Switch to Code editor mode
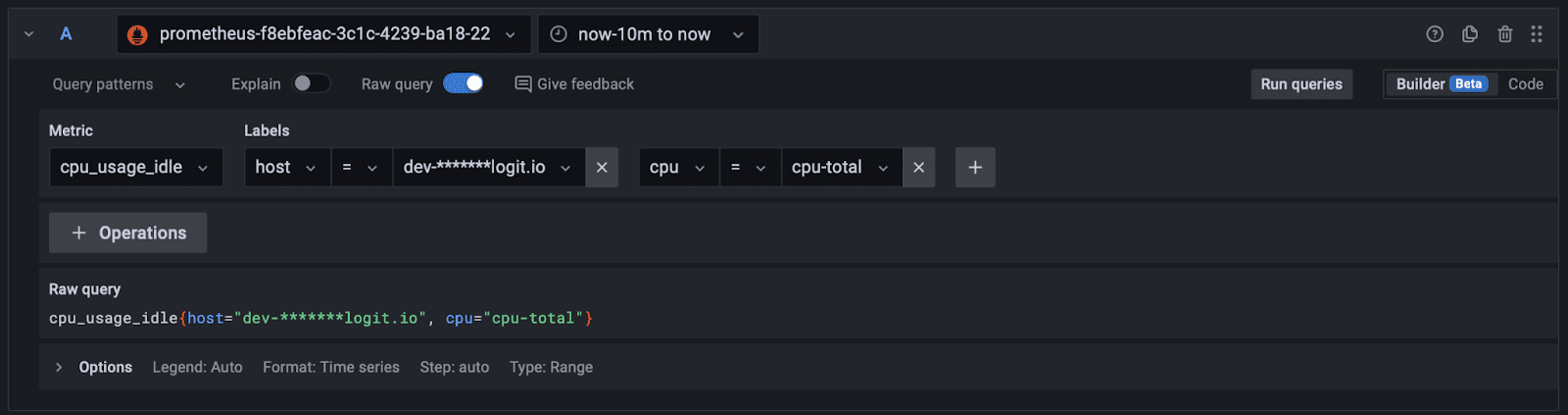 click(x=1525, y=84)
